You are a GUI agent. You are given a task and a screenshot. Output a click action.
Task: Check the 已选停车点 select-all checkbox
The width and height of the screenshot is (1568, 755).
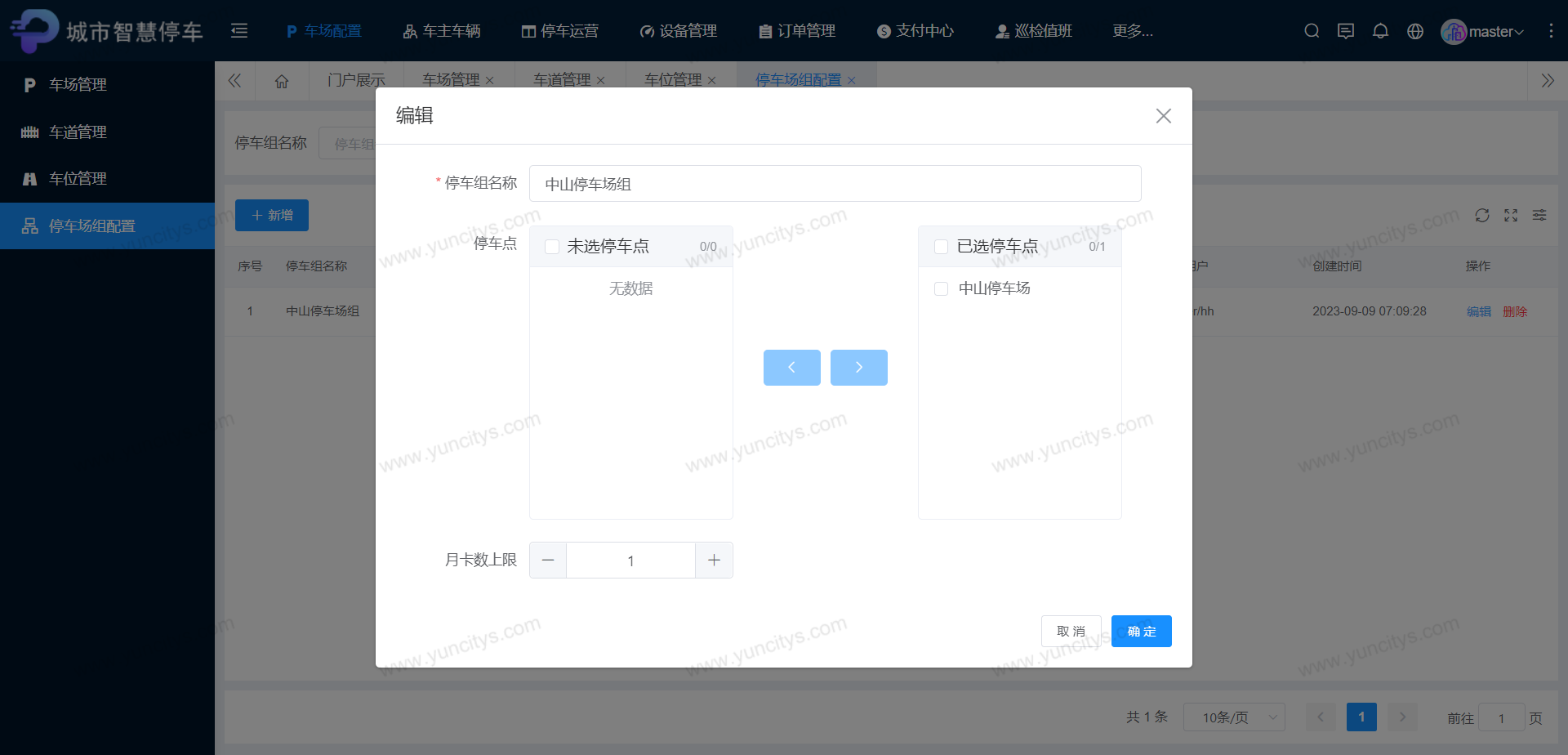pyautogui.click(x=941, y=247)
